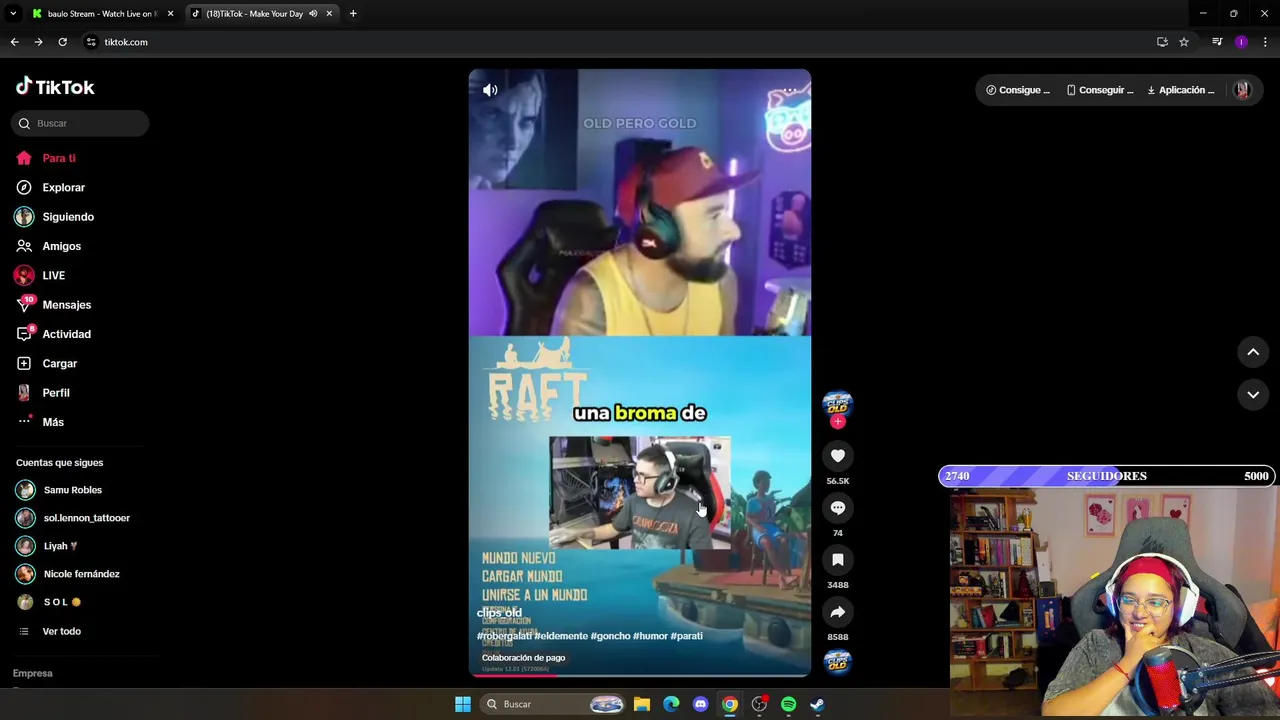Go back in Chrome
This screenshot has width=1280, height=720.
(x=14, y=42)
